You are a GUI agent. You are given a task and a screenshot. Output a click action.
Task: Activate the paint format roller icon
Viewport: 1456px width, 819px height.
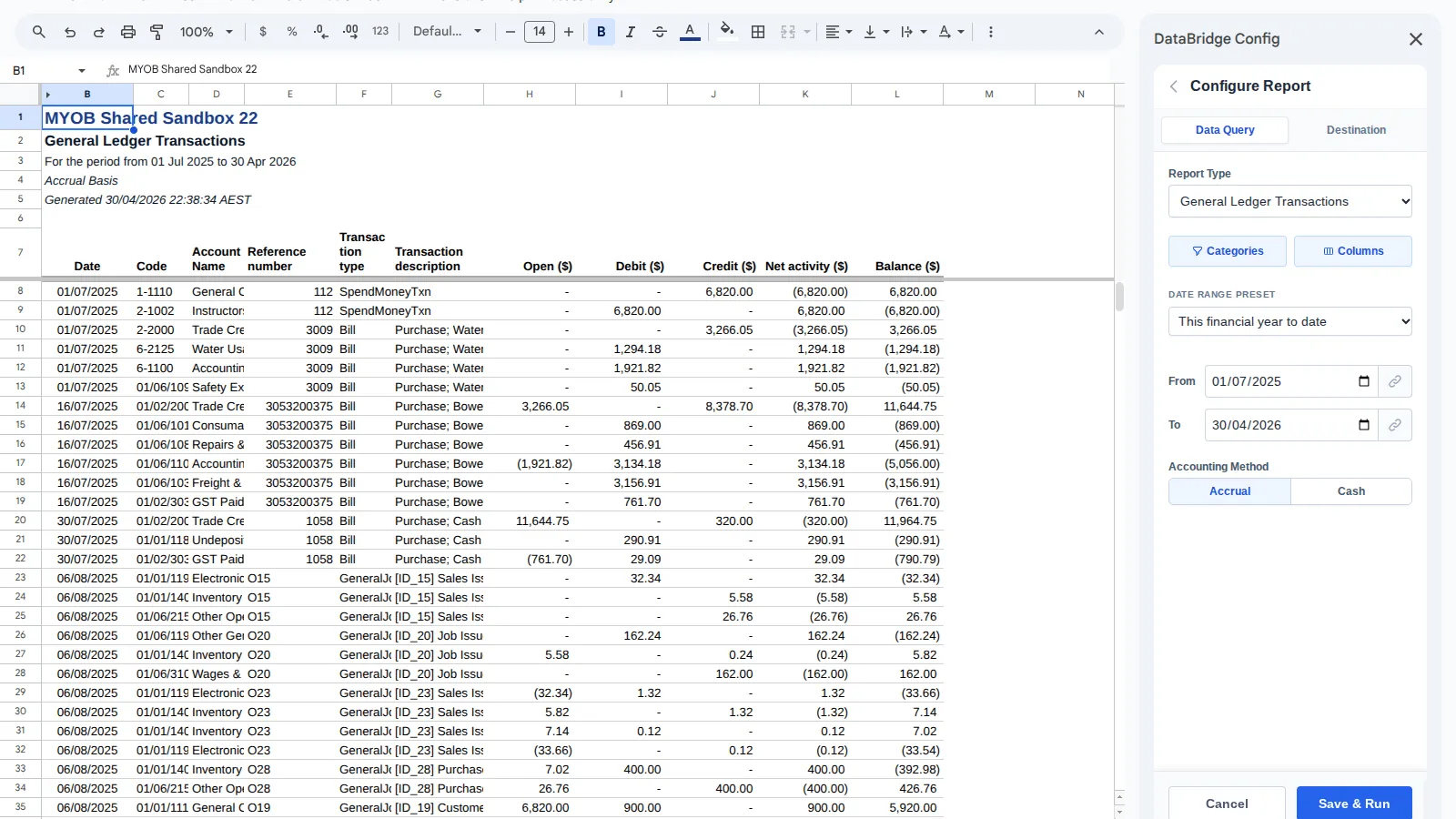click(157, 32)
